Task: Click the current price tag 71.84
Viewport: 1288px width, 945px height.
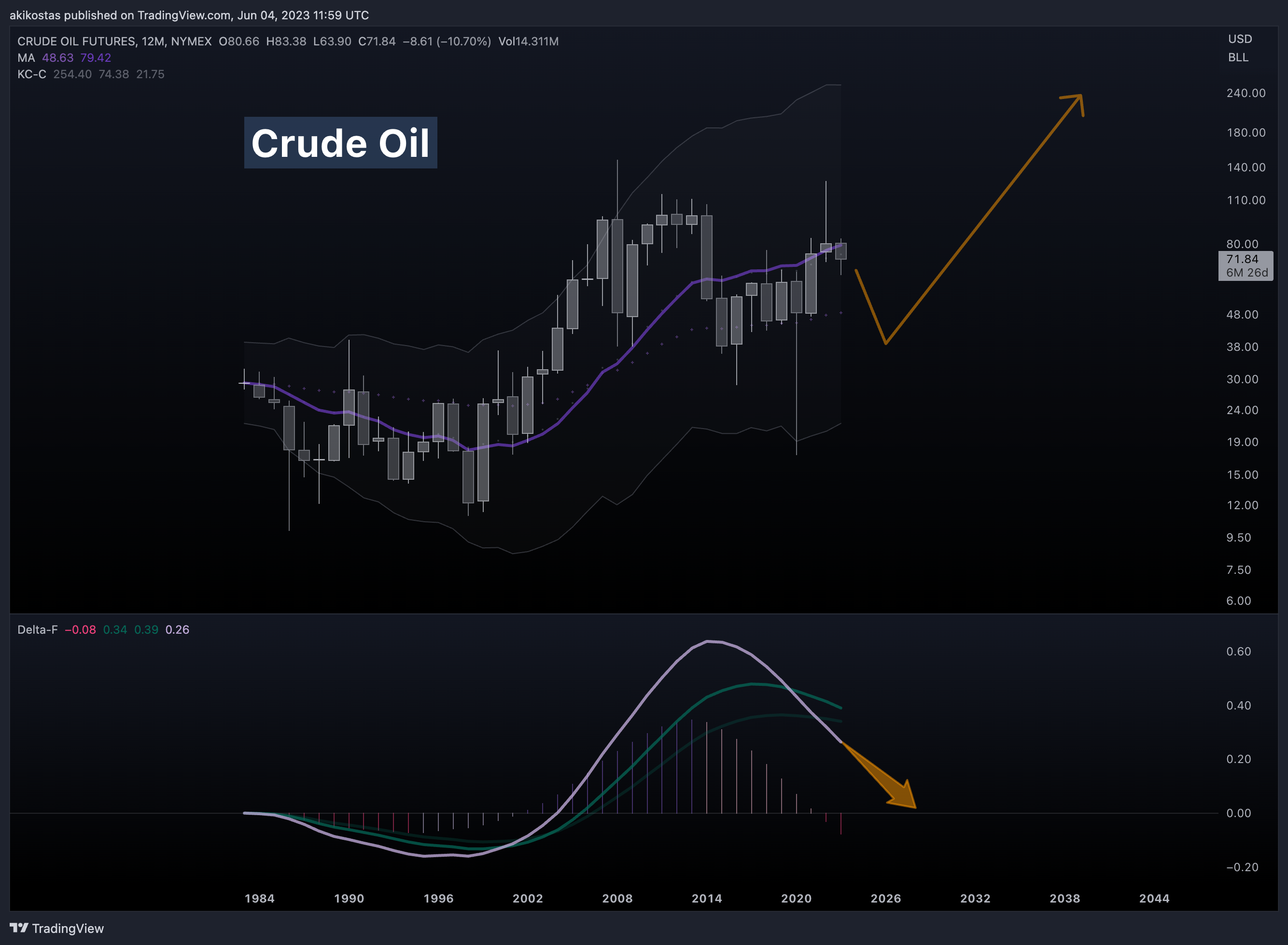Action: [x=1246, y=265]
